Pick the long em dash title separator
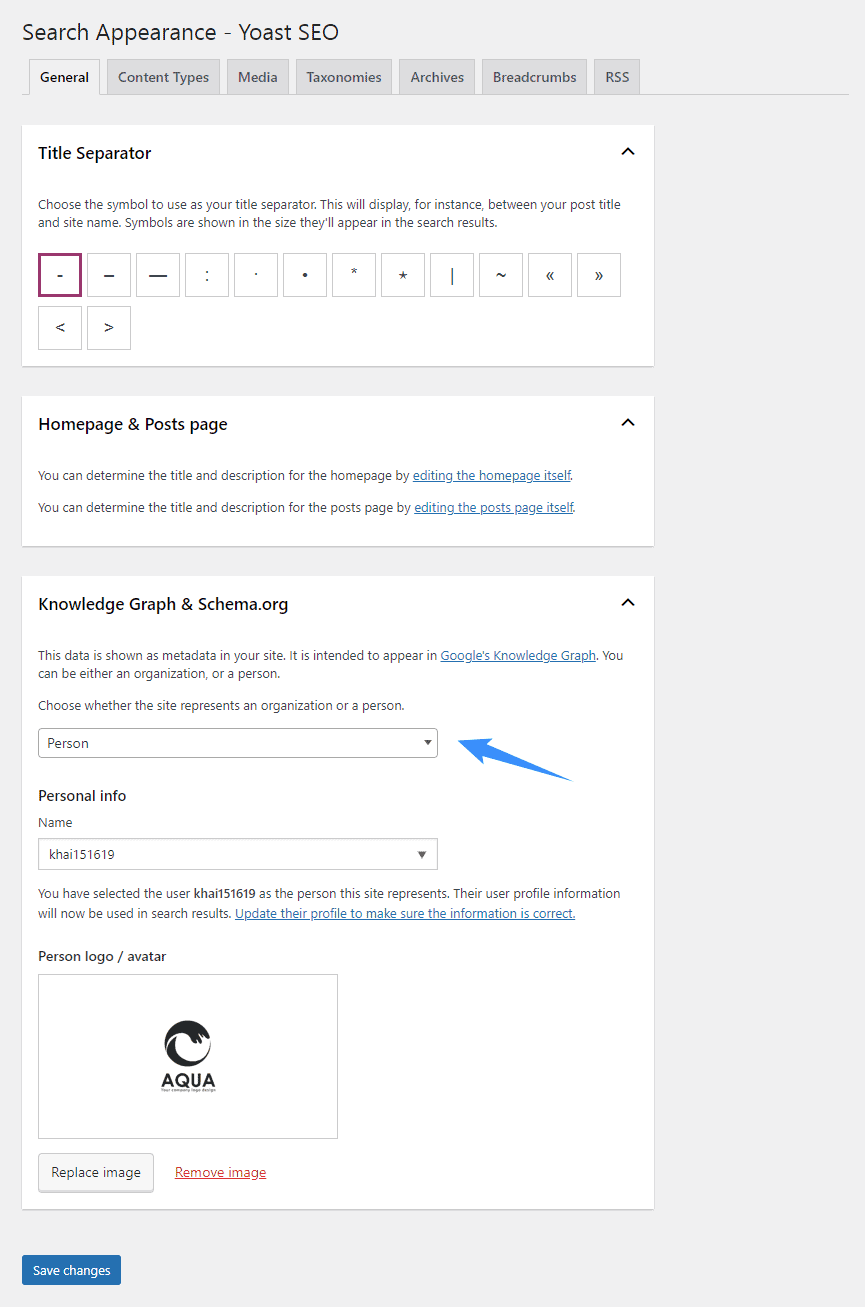The height and width of the screenshot is (1307, 865). (x=158, y=275)
